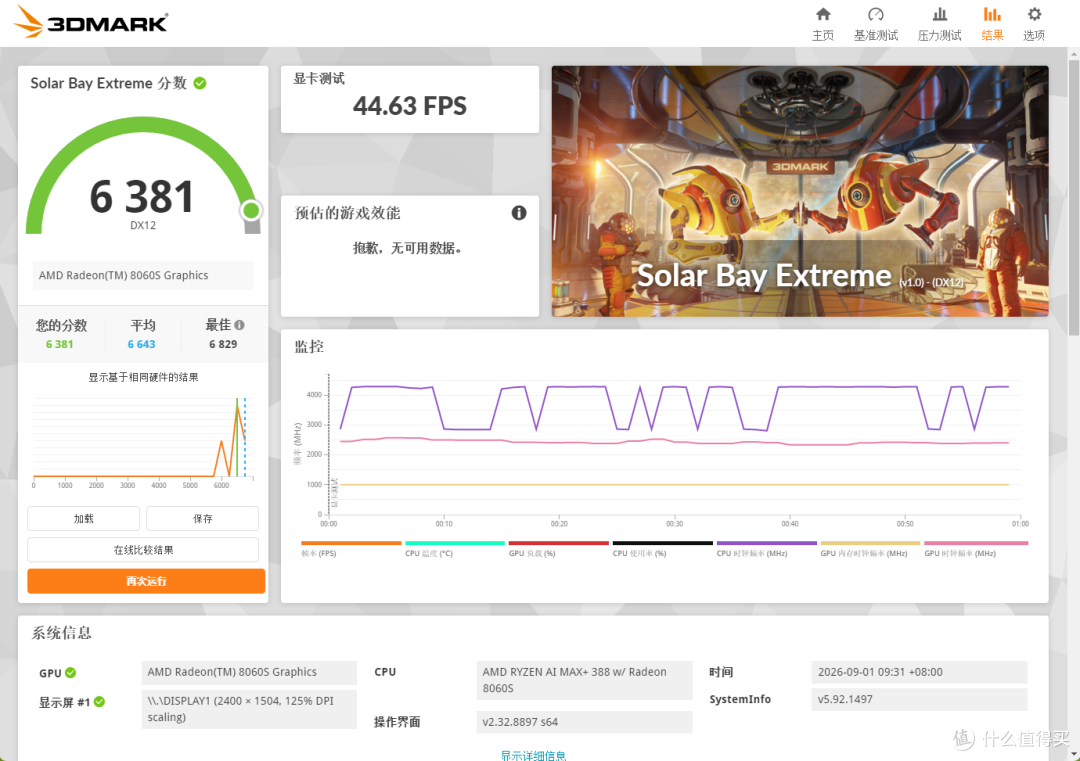
Task: Open the 压力测试 stress test tab
Action: click(939, 24)
